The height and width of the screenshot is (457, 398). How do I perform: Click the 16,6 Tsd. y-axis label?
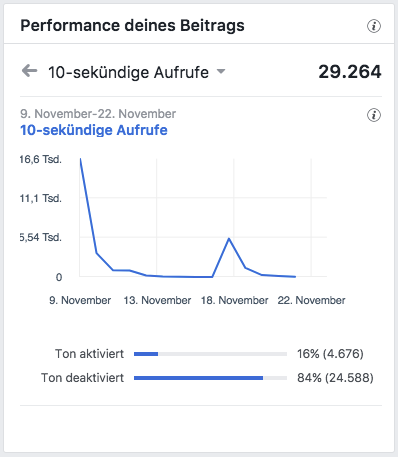[x=41, y=159]
